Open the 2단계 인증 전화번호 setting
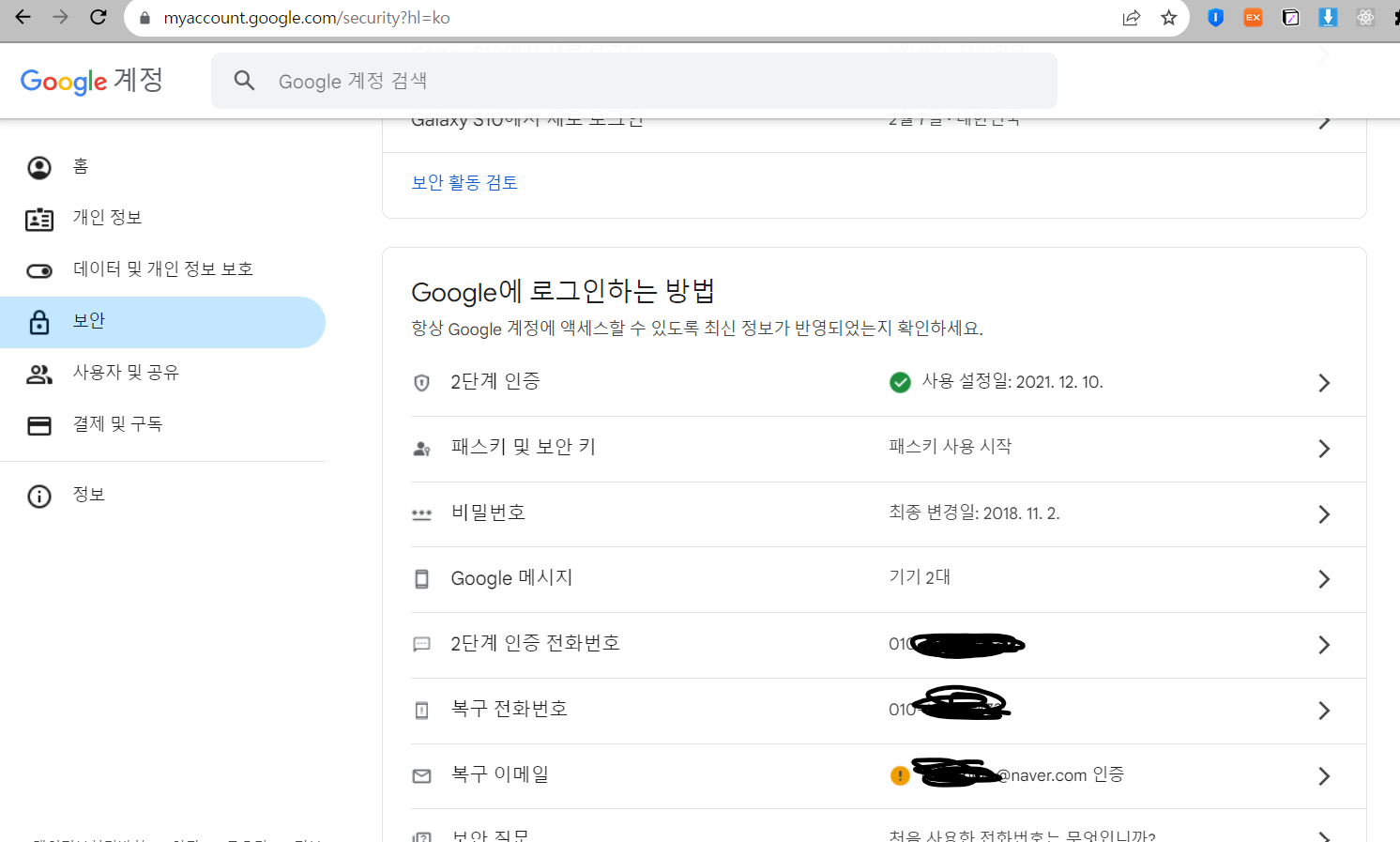 888,645
